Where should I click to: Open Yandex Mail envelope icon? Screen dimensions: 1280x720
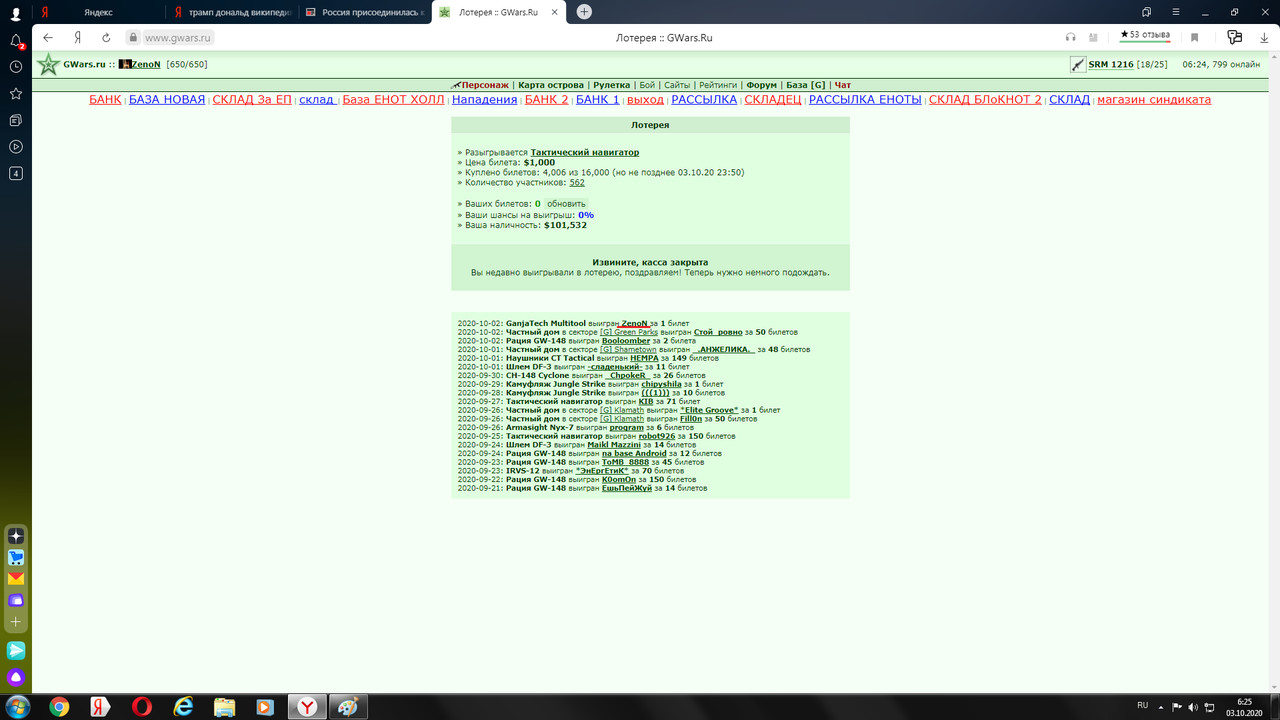[x=16, y=579]
